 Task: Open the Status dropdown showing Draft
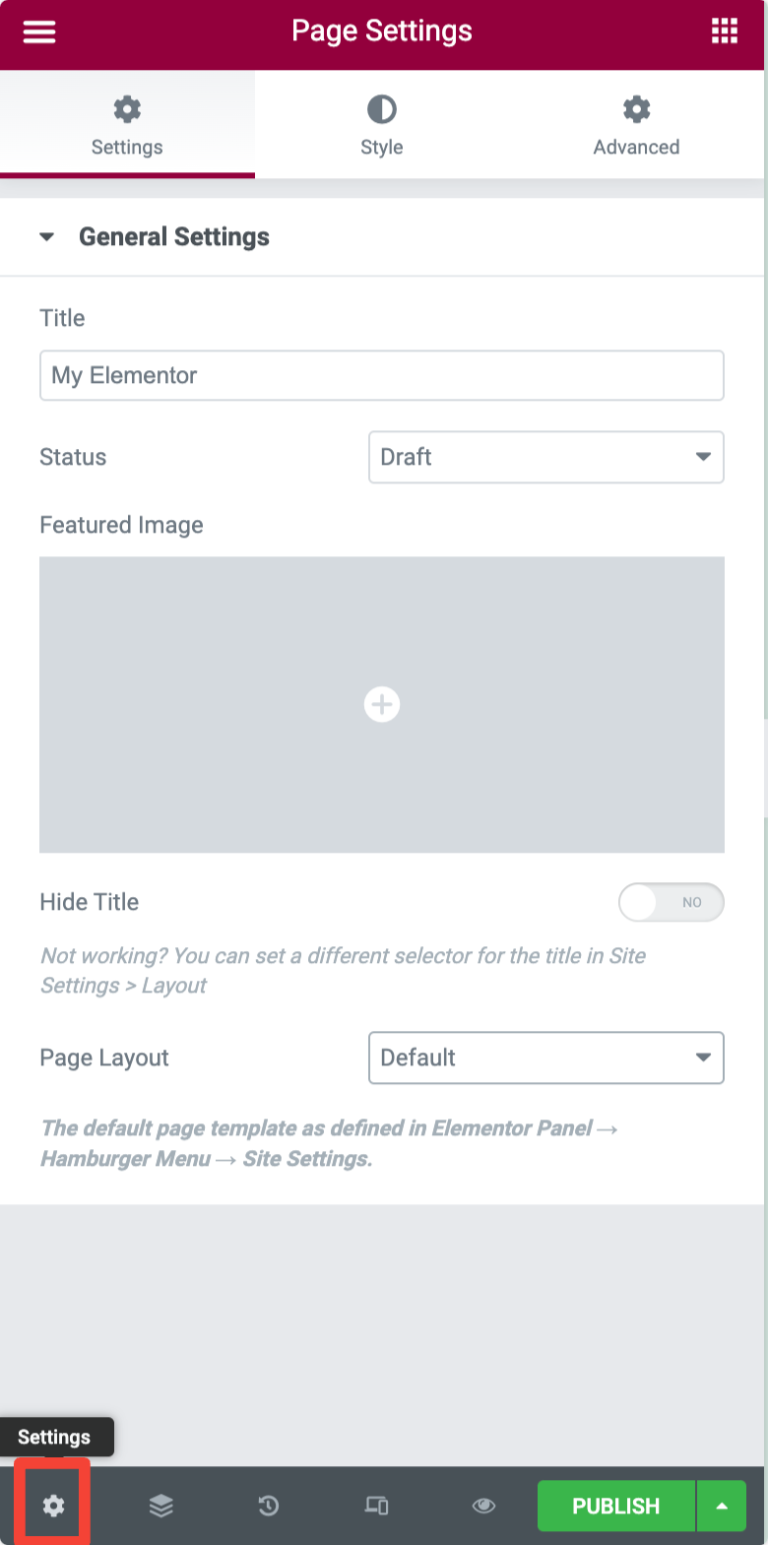[x=545, y=457]
